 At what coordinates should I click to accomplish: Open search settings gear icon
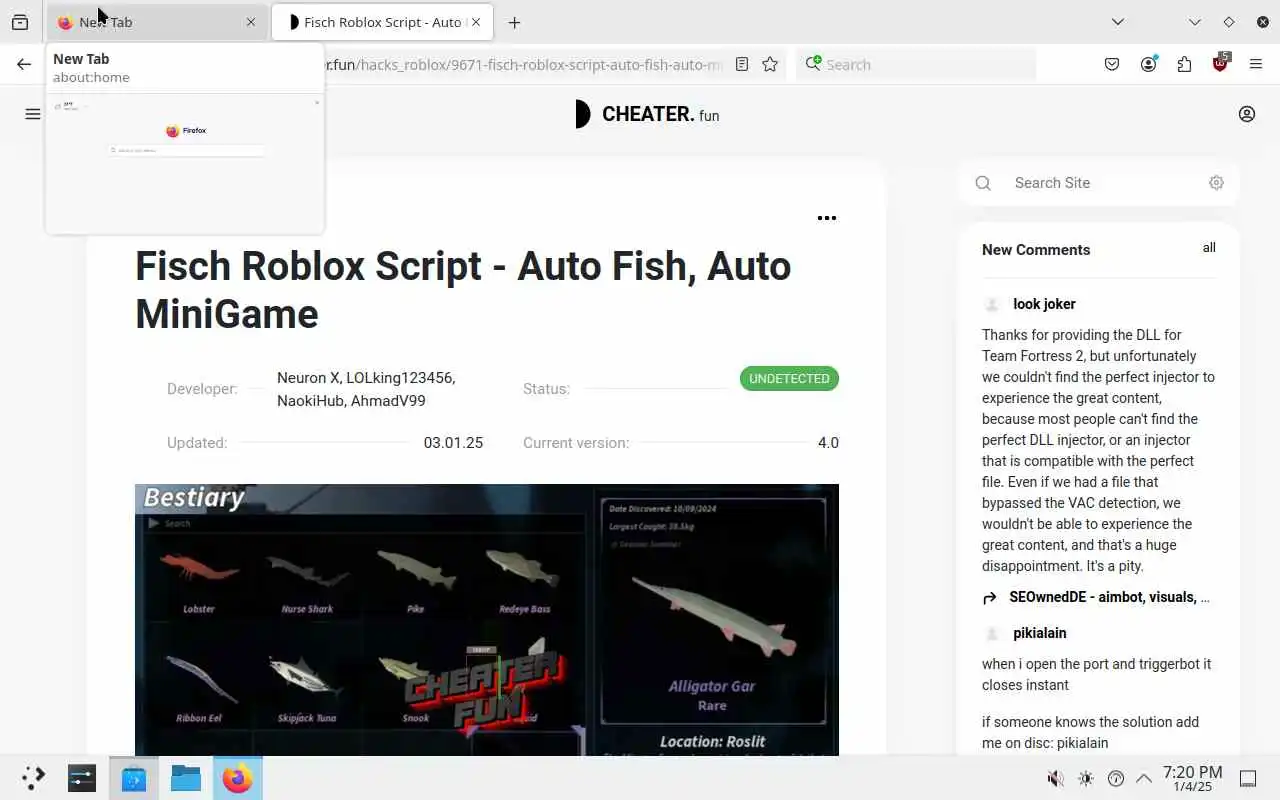click(x=1216, y=183)
